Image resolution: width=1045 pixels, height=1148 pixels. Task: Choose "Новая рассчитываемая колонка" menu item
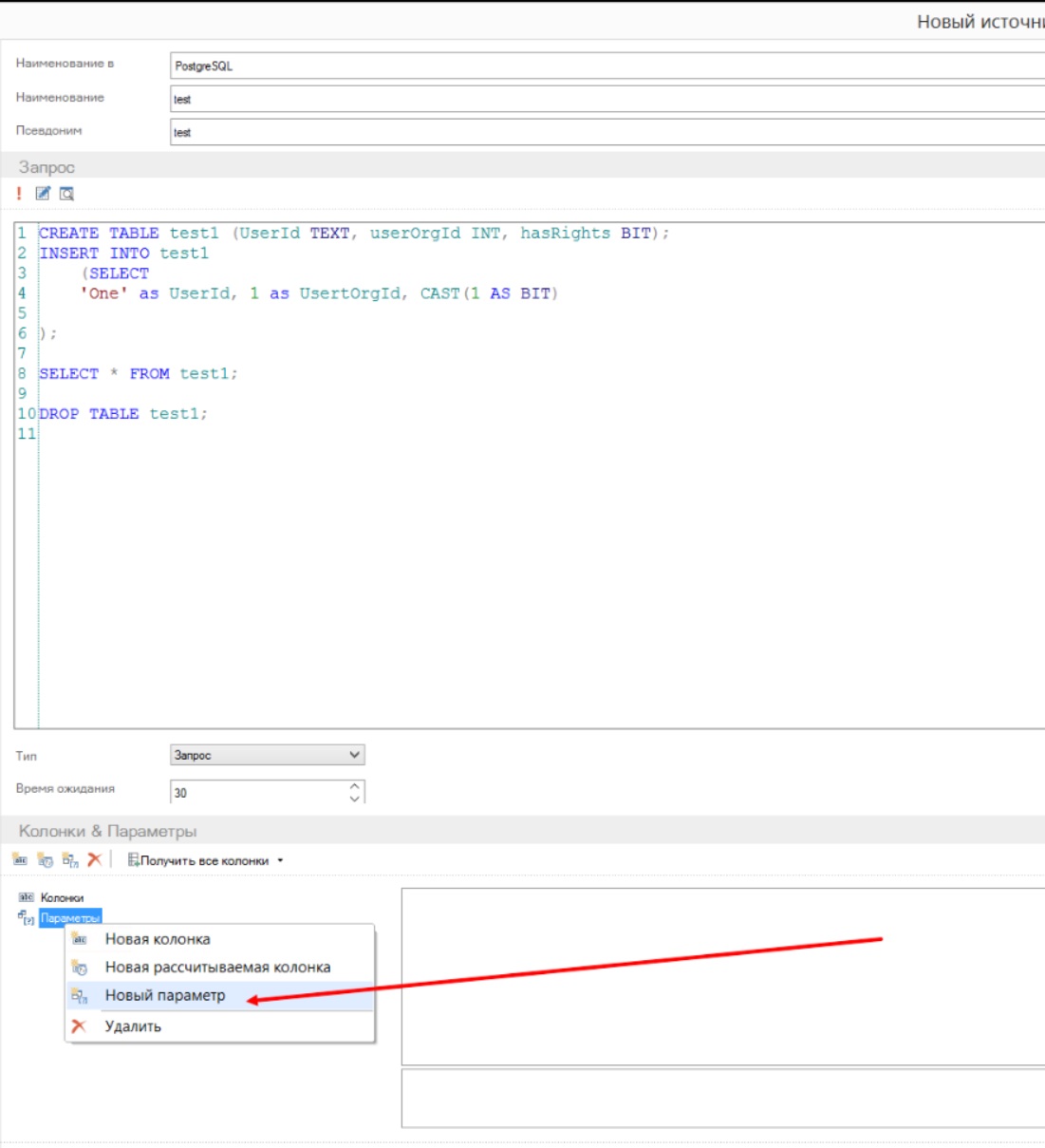(x=217, y=968)
